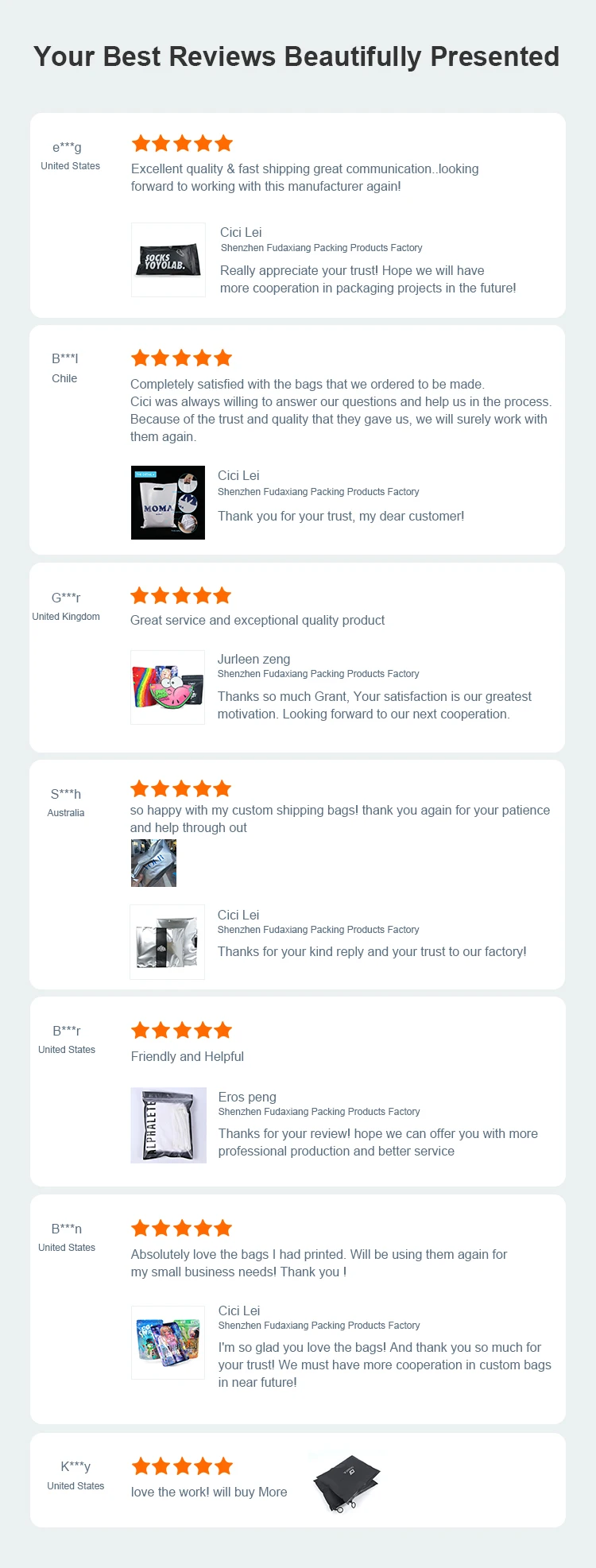Click the star rating on S***h's review
The height and width of the screenshot is (1568, 596).
[181, 788]
